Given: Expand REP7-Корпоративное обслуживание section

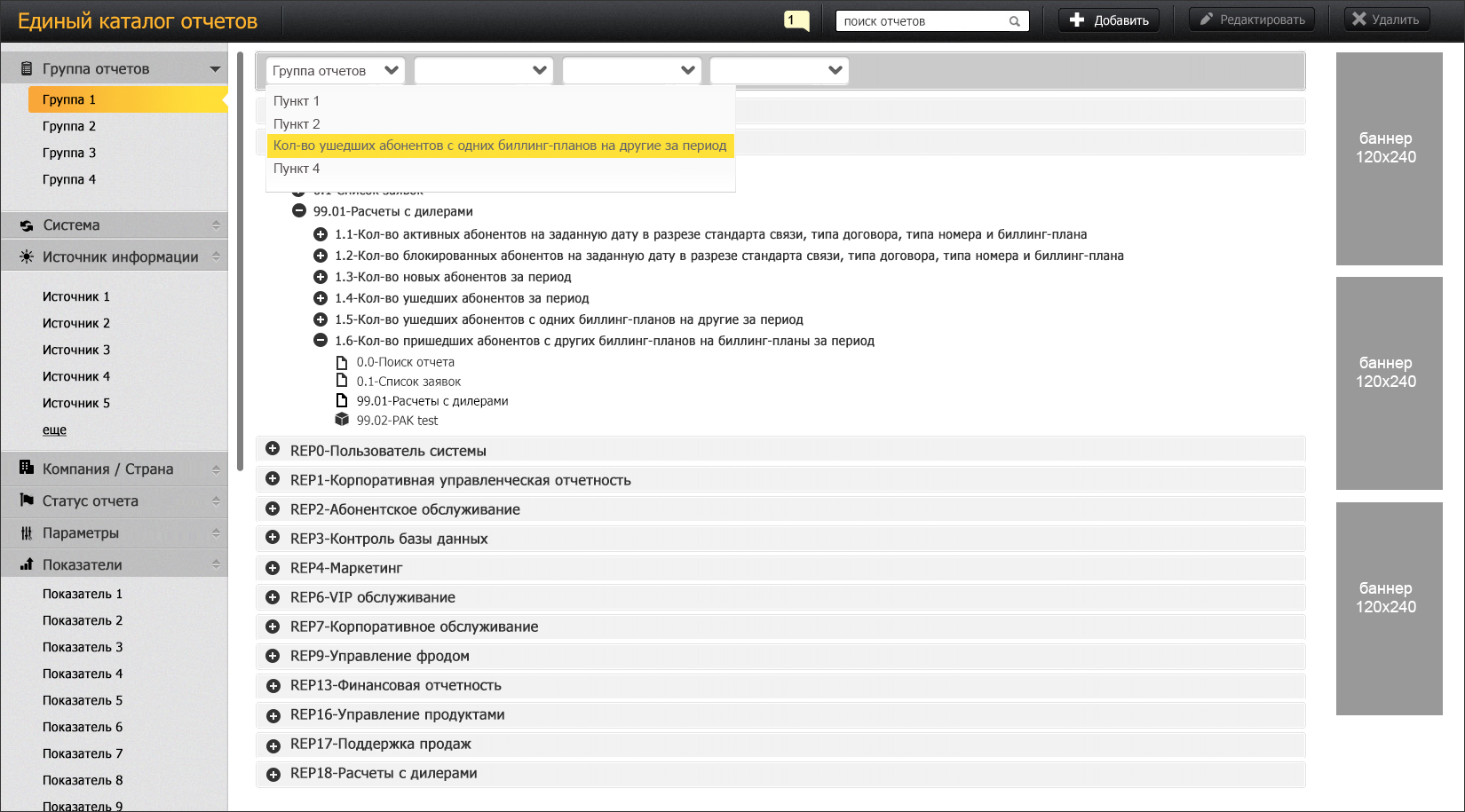Looking at the screenshot, I should click(273, 627).
